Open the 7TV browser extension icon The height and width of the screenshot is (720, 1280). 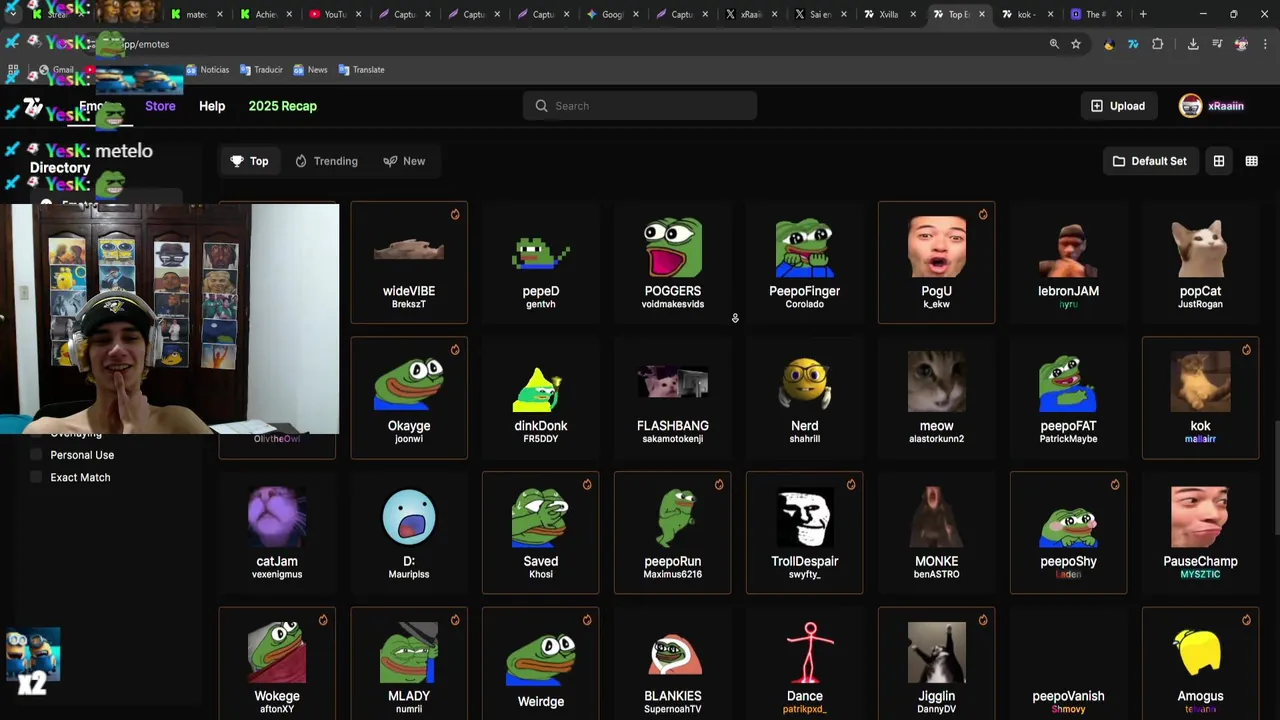coord(1133,44)
